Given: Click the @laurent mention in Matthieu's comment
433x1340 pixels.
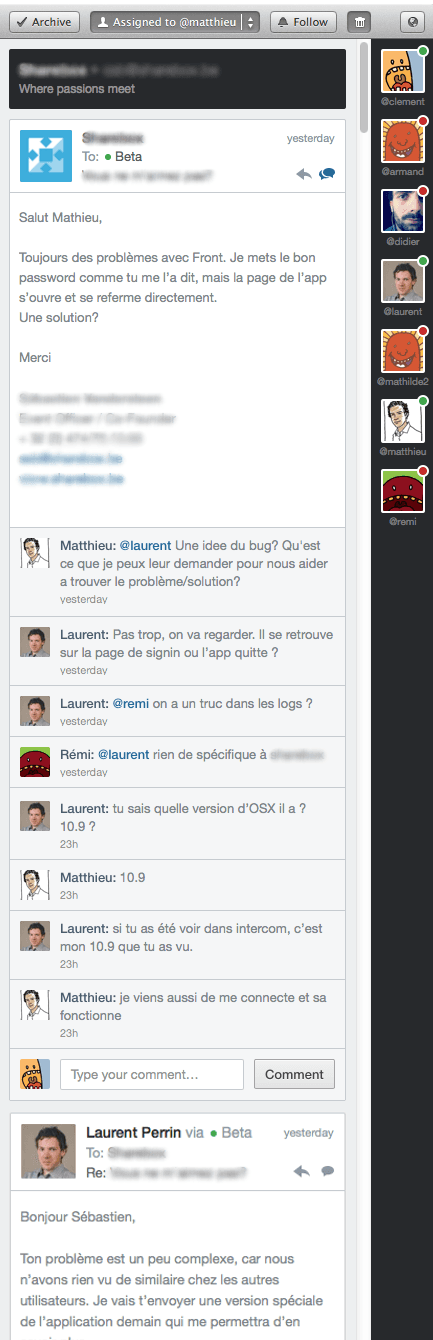Looking at the screenshot, I should (x=145, y=546).
